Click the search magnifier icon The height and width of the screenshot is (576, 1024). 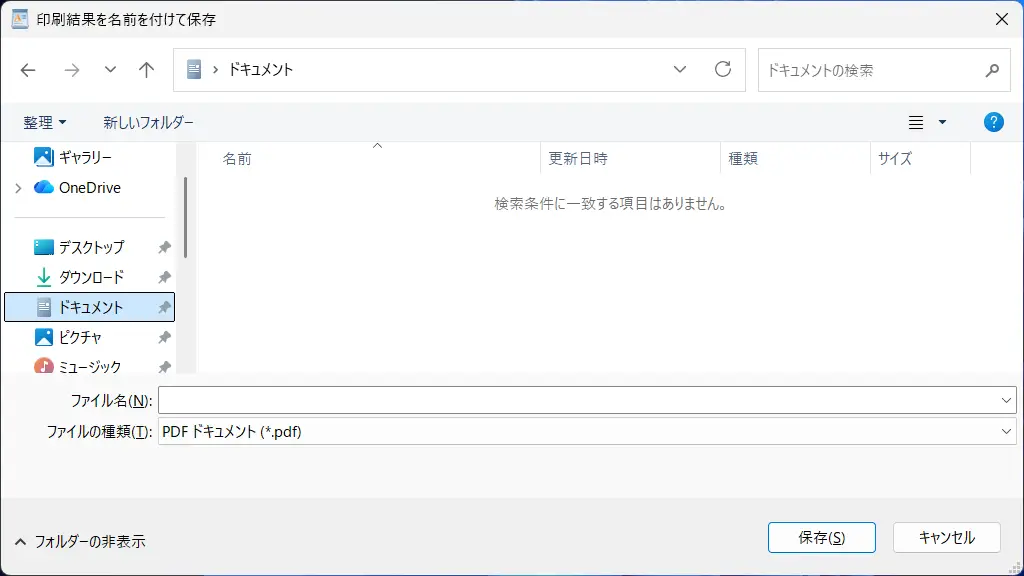[x=992, y=70]
